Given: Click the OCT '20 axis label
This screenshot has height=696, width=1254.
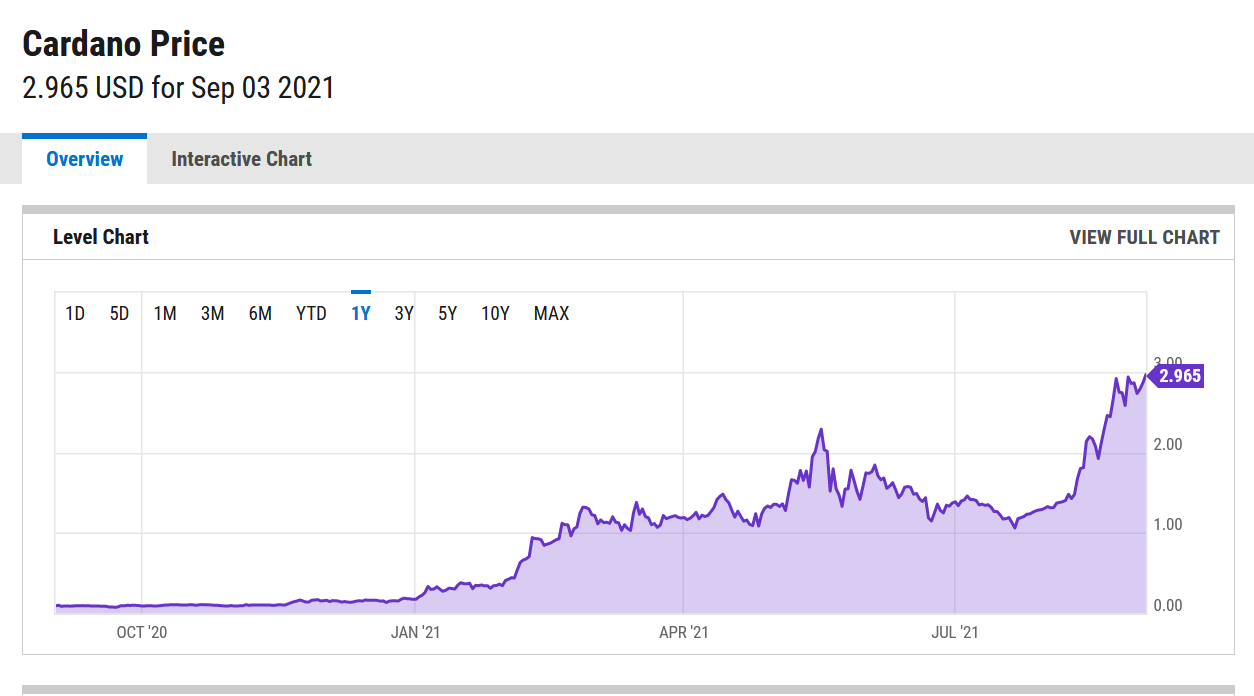Looking at the screenshot, I should point(142,632).
